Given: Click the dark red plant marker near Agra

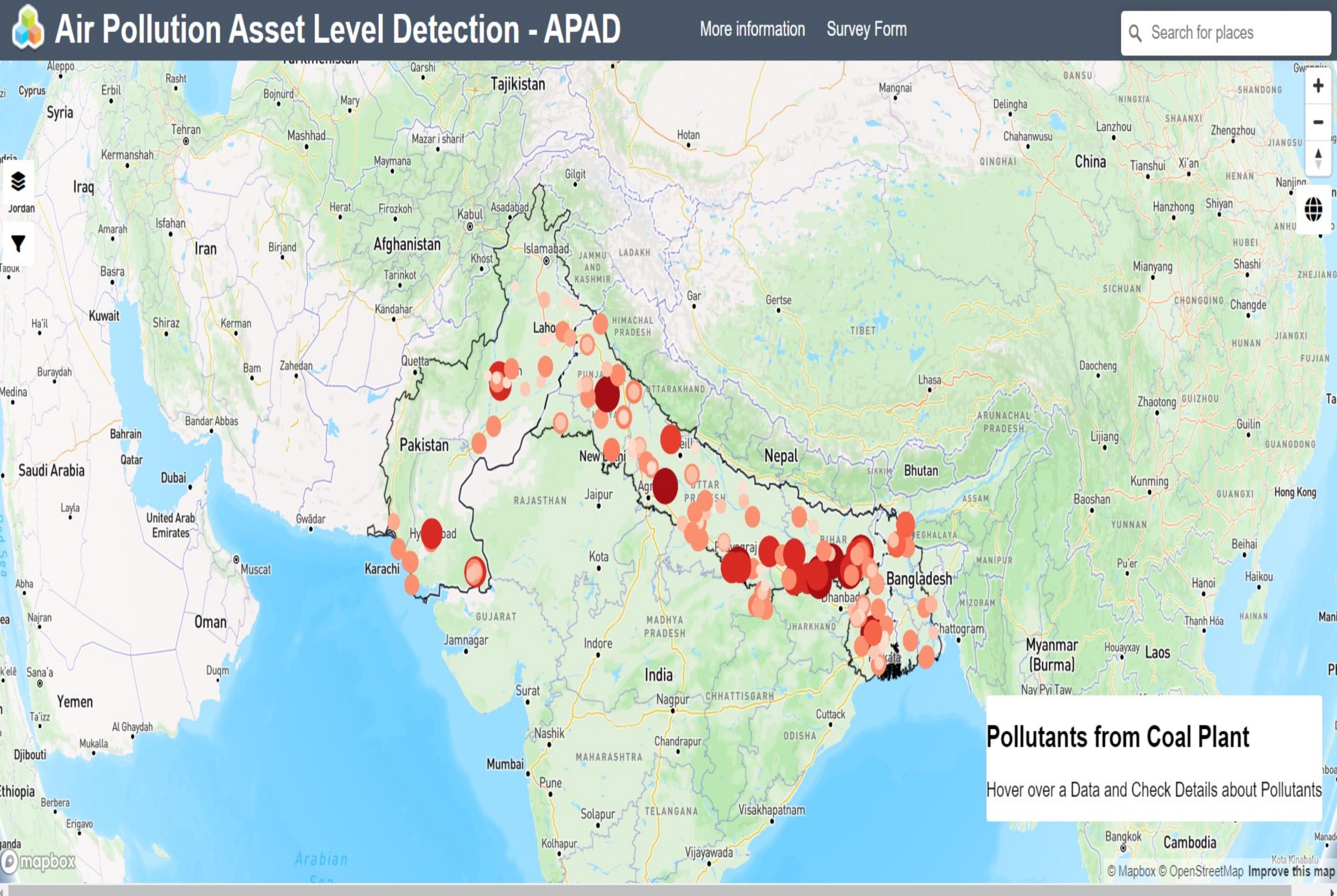Looking at the screenshot, I should pos(665,486).
